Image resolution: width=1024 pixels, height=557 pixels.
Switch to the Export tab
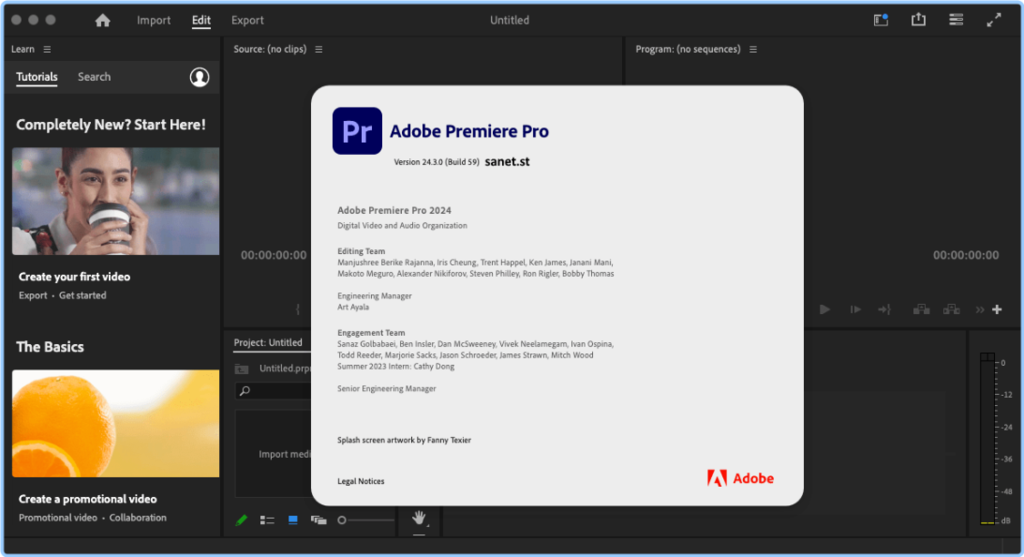(x=248, y=20)
